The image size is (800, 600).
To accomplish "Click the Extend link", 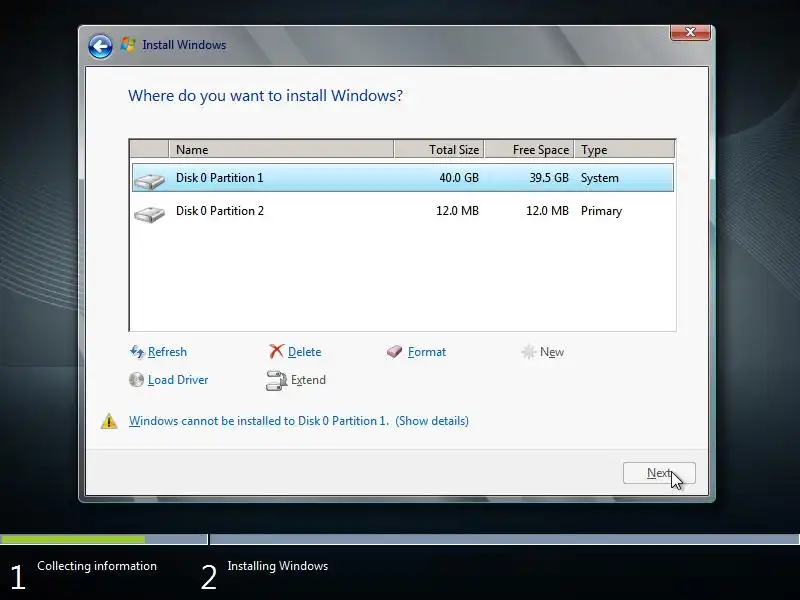I will click(308, 380).
